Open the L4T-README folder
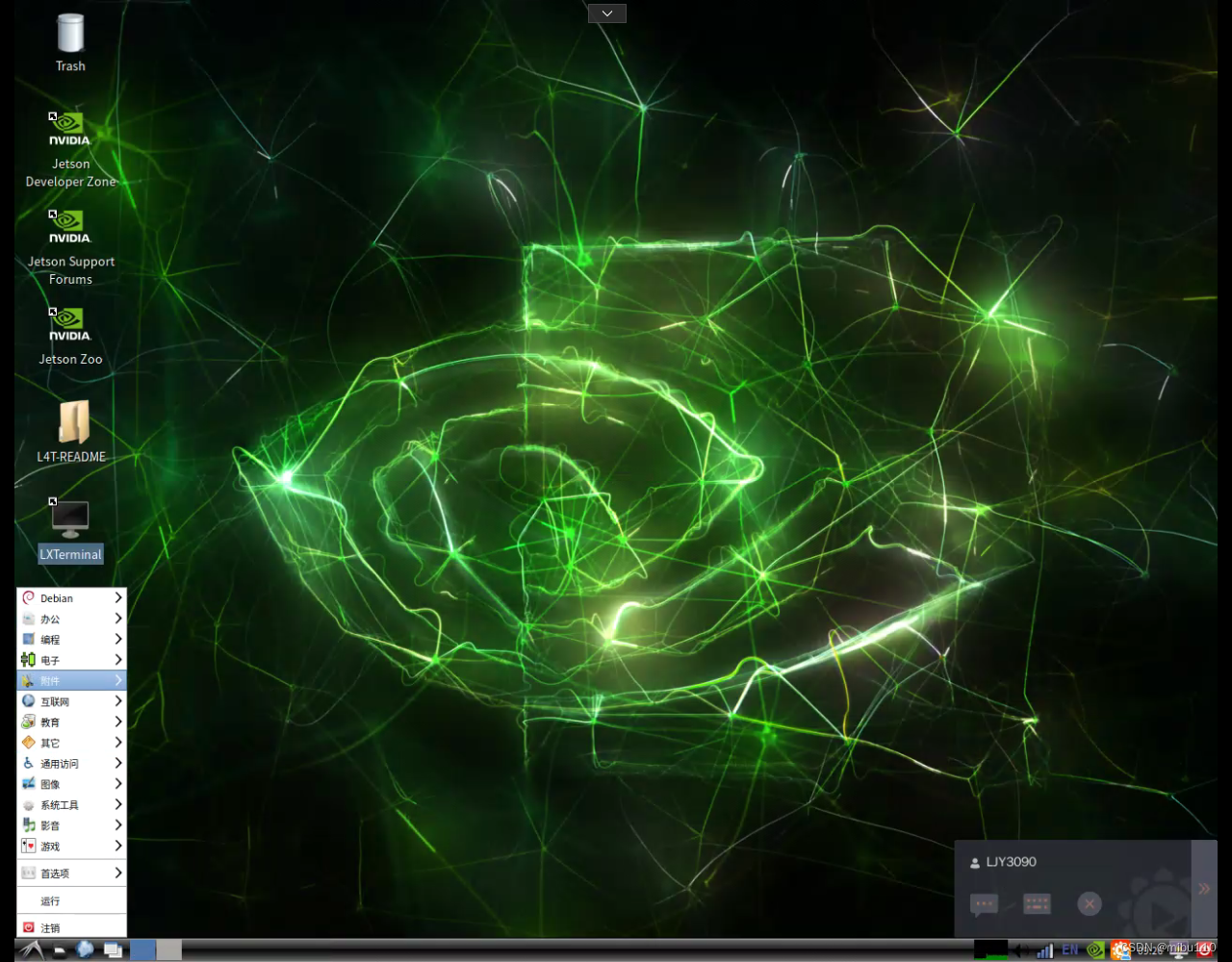1232x962 pixels. [x=71, y=432]
